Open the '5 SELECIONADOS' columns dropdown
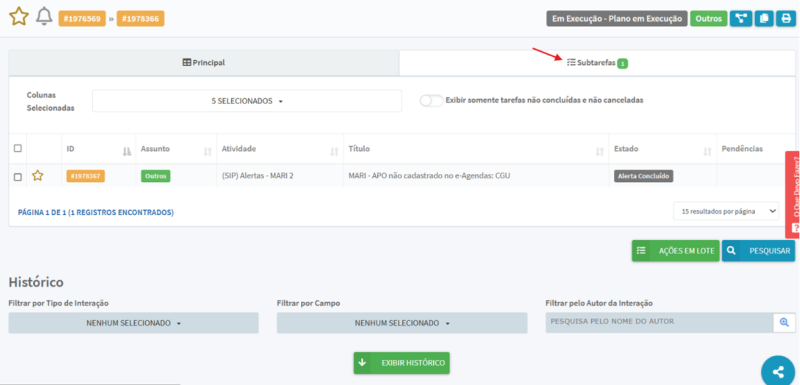 coord(247,101)
